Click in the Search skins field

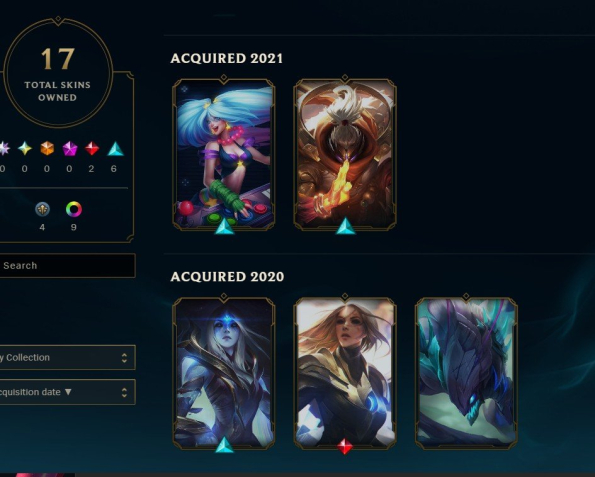(x=67, y=266)
